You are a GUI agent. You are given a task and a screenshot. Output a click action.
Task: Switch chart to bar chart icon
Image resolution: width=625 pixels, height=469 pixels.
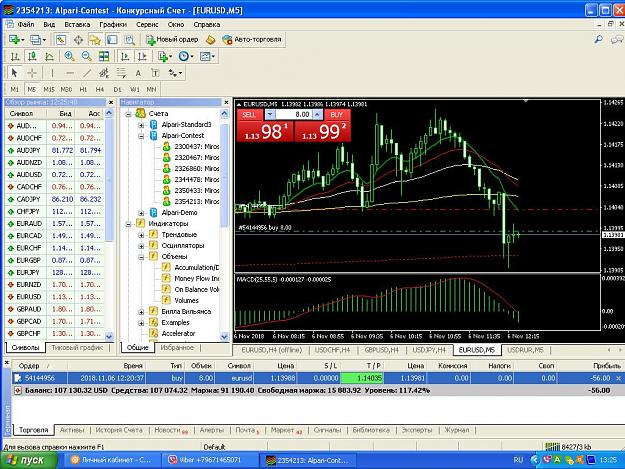pos(15,56)
